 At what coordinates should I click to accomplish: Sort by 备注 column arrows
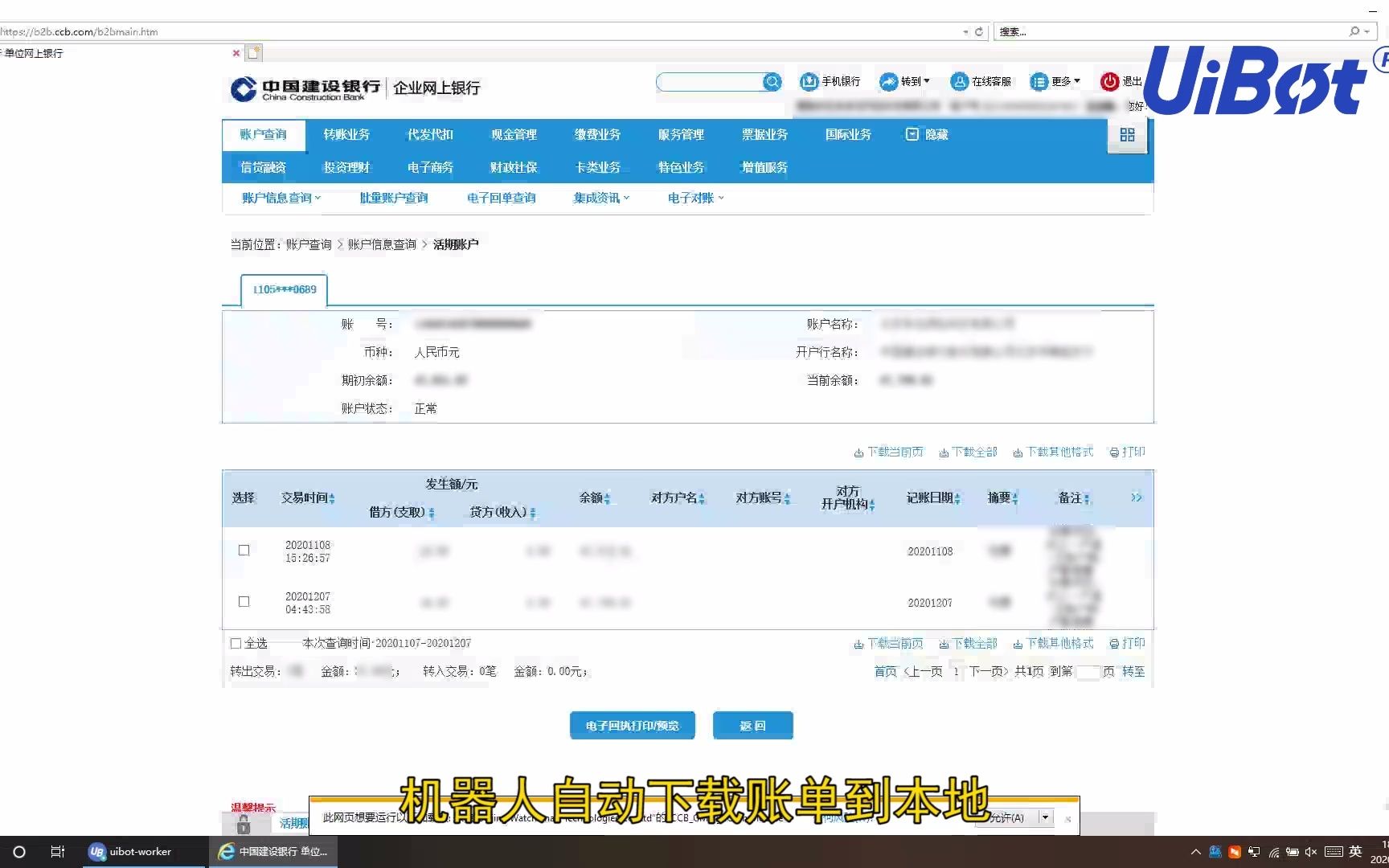pos(1087,499)
